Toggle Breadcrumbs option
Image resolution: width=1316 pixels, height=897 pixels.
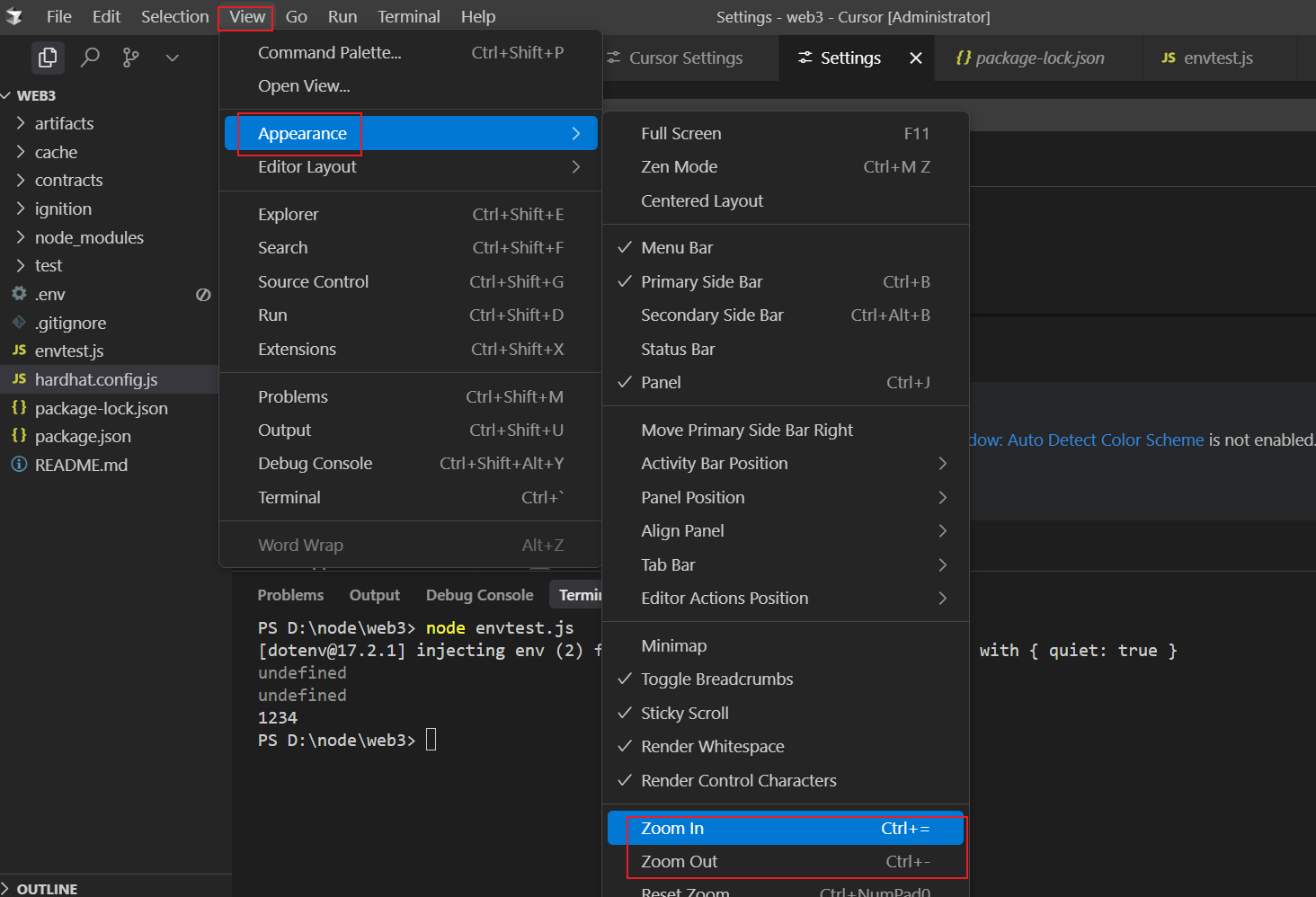click(x=786, y=679)
